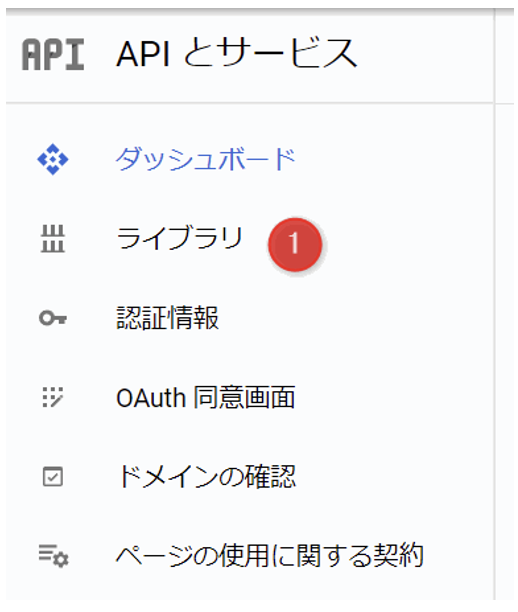The width and height of the screenshot is (518, 612).
Task: Select OAuth 同意画面 from sidebar
Action: point(206,397)
